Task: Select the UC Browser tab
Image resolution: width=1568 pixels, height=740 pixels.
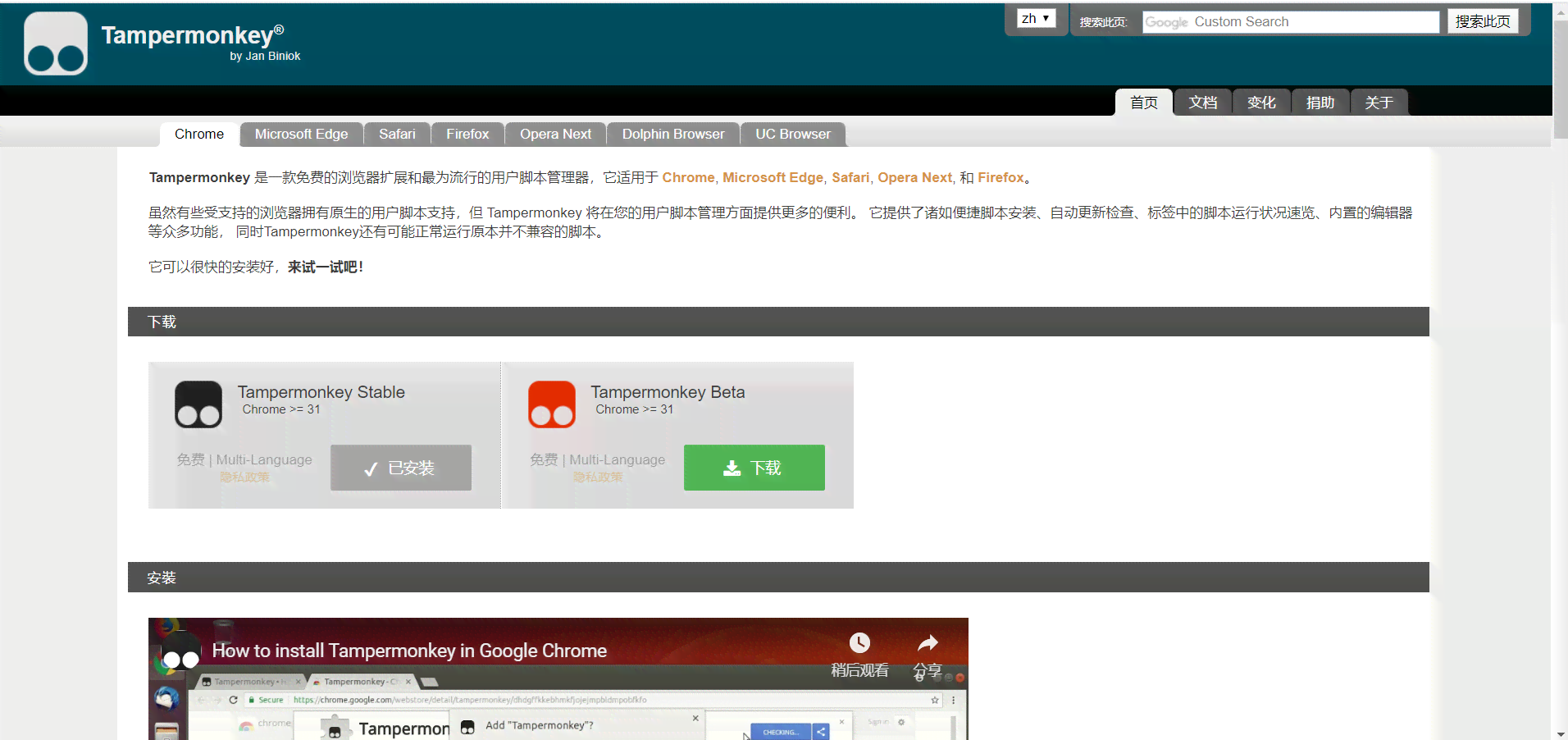Action: pyautogui.click(x=793, y=134)
